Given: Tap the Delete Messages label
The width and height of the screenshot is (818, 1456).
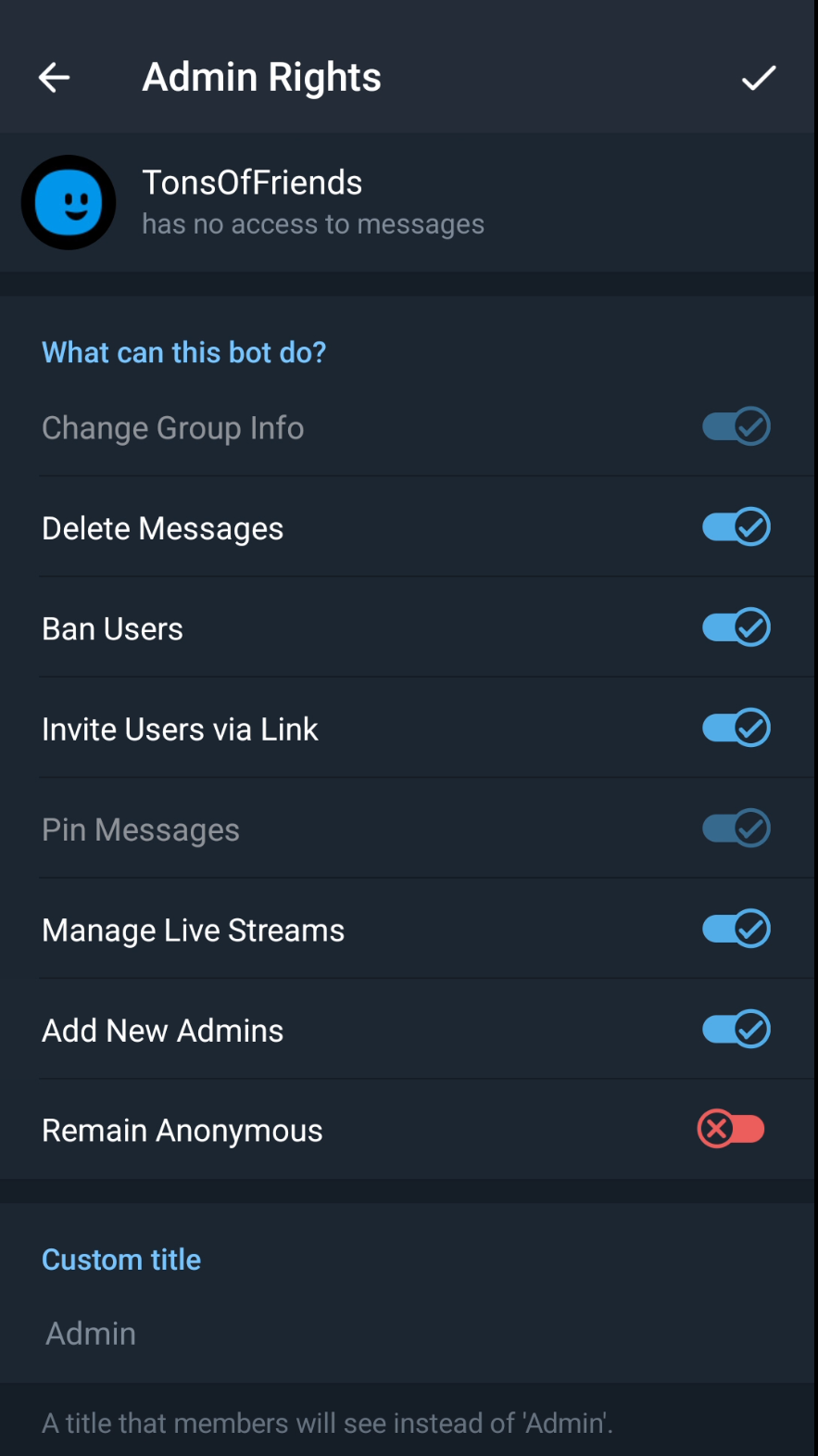Looking at the screenshot, I should 163,528.
